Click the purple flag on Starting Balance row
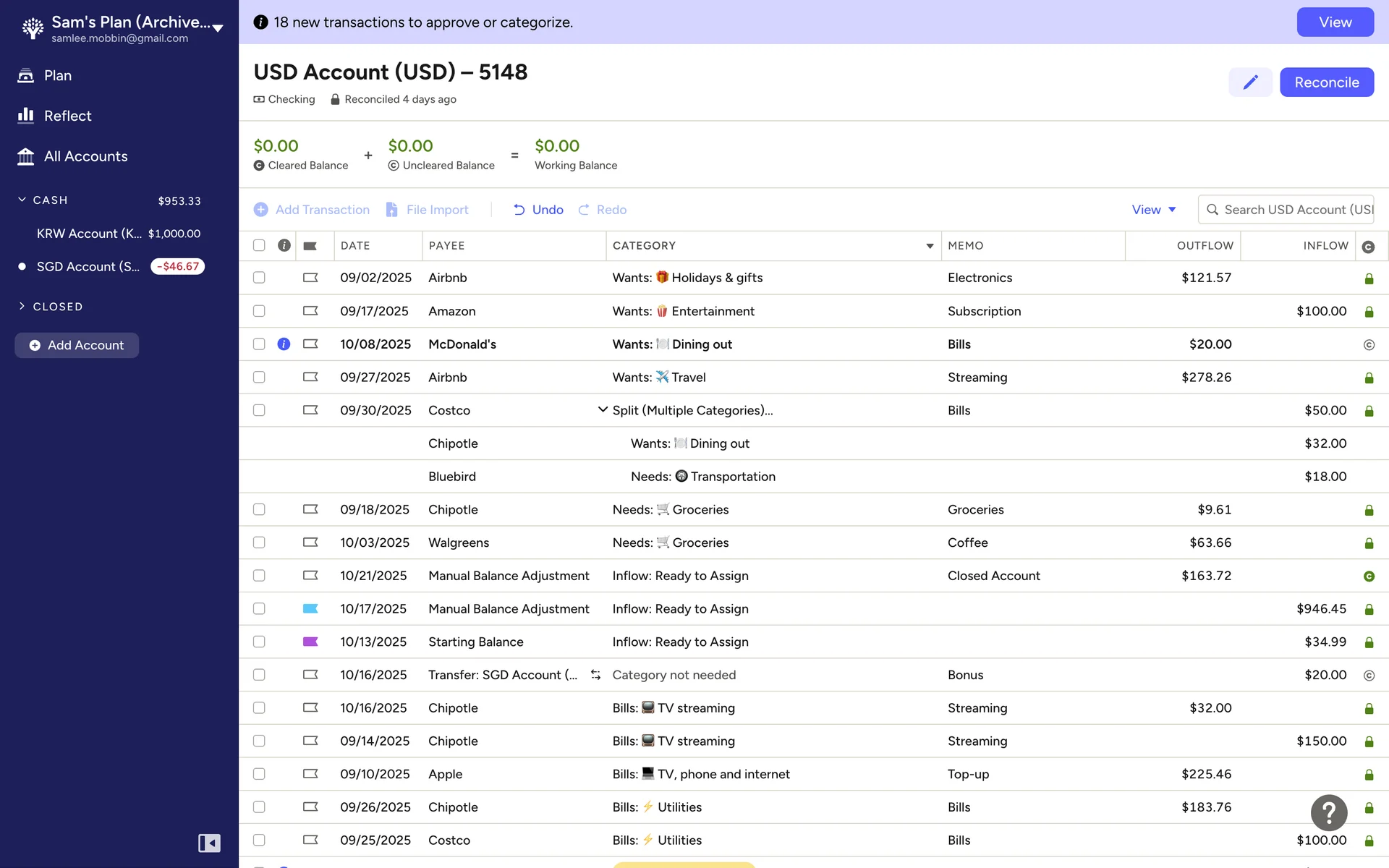Image resolution: width=1389 pixels, height=868 pixels. (x=310, y=642)
